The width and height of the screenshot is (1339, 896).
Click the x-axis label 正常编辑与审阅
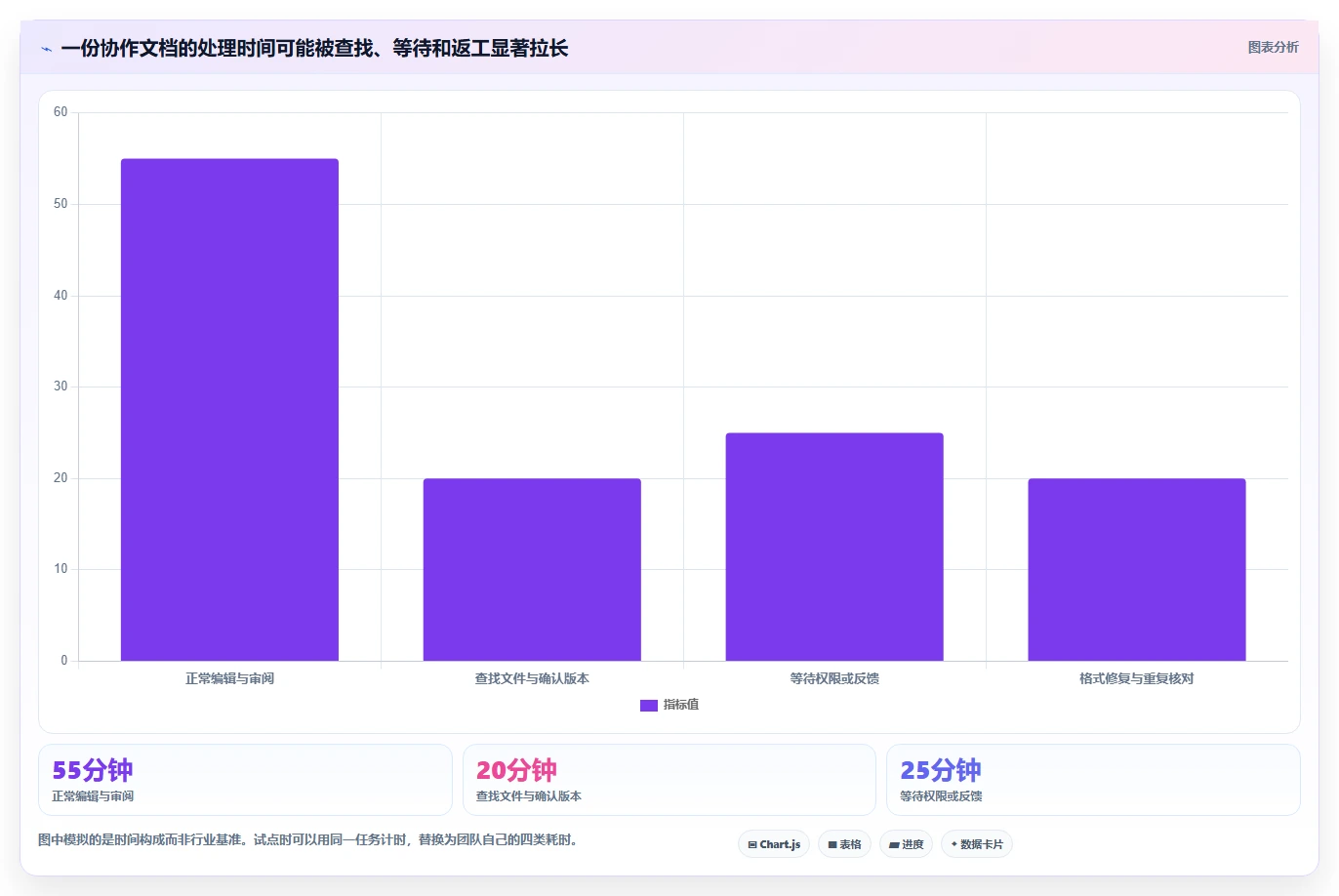[229, 678]
